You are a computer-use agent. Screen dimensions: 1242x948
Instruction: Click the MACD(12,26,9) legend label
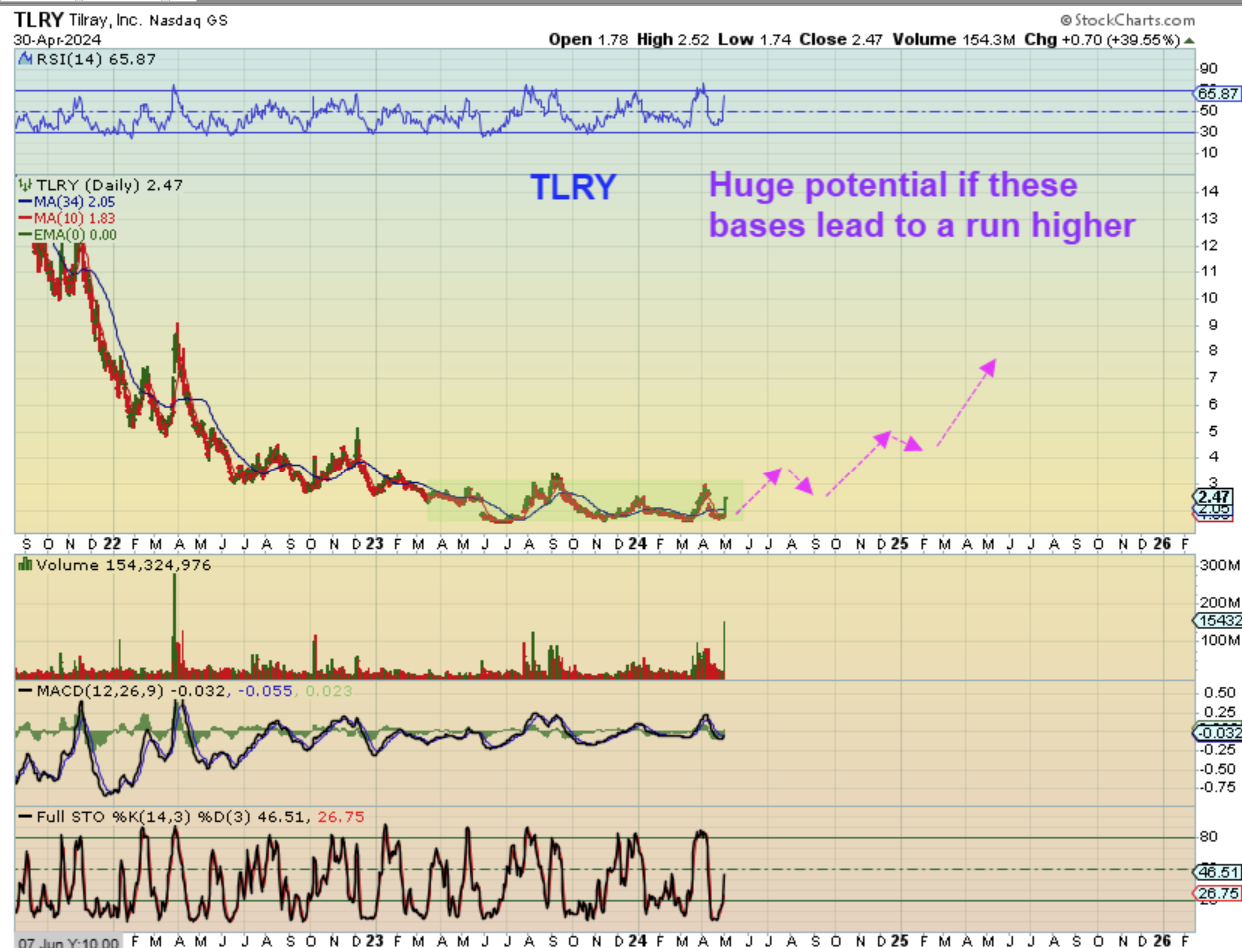coord(99,691)
